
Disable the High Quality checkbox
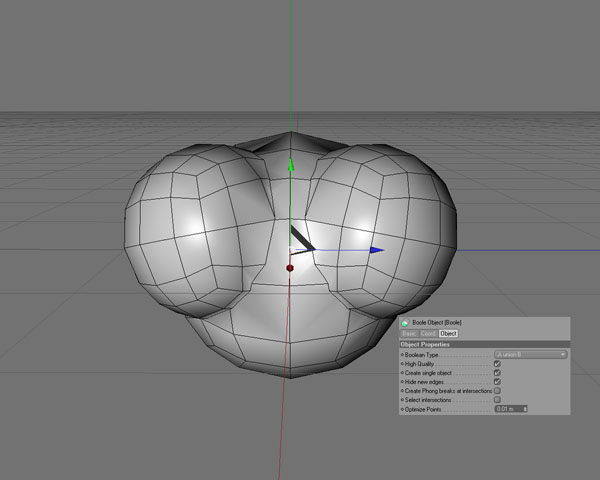coord(497,364)
